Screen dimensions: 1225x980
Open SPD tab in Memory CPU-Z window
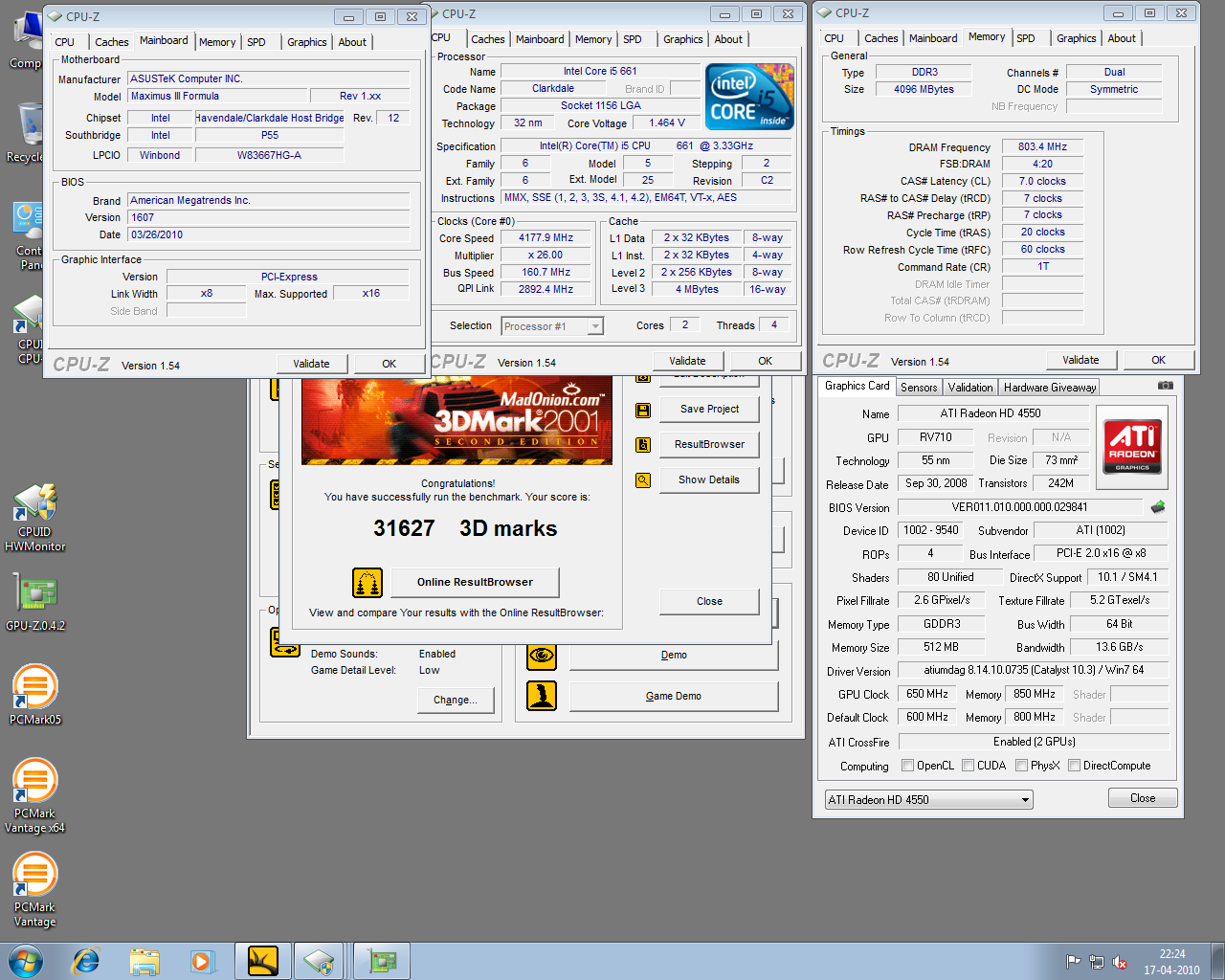(1026, 38)
